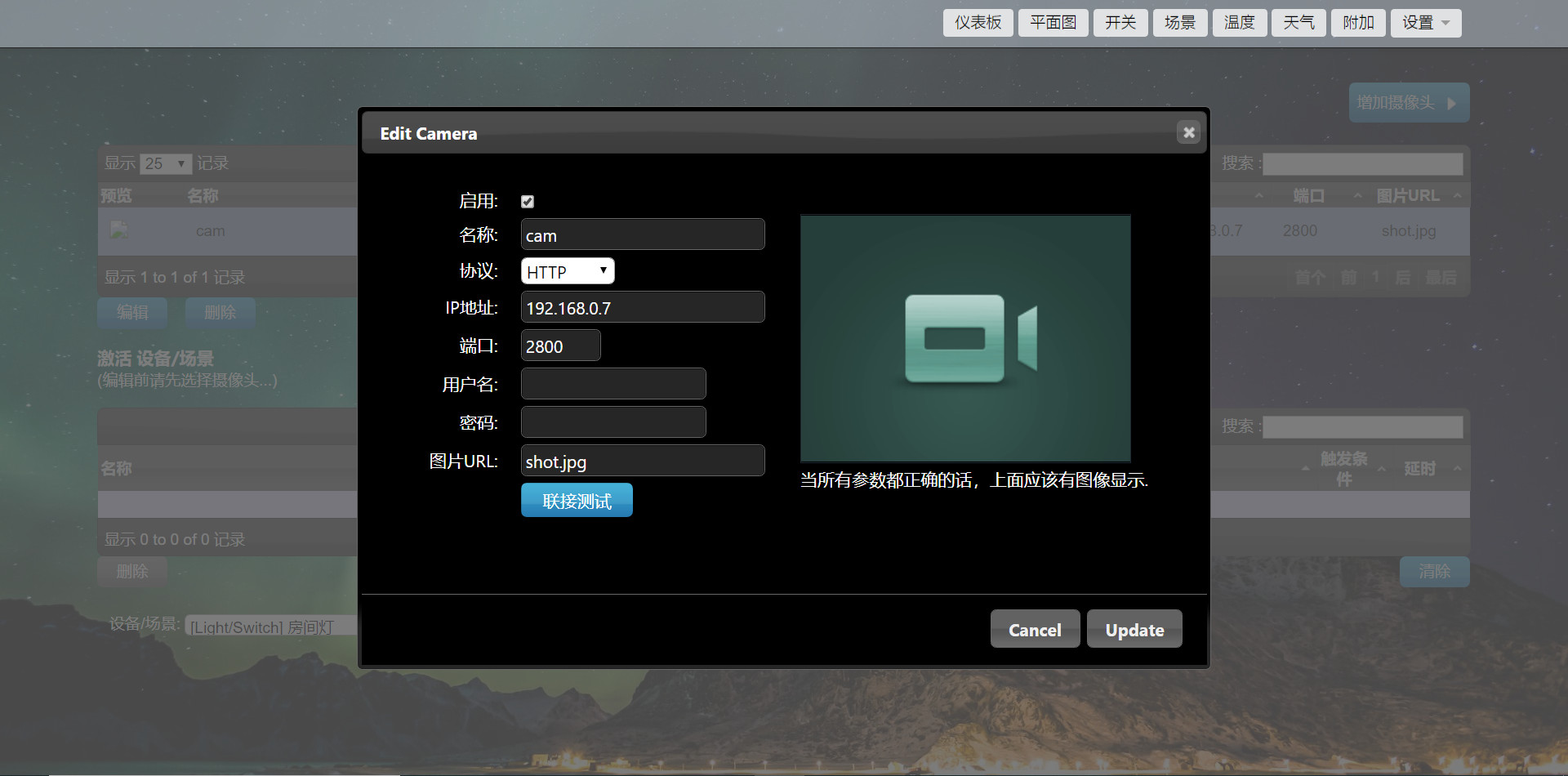Open the 天气 menu tab
Image resolution: width=1568 pixels, height=776 pixels.
click(x=1298, y=23)
